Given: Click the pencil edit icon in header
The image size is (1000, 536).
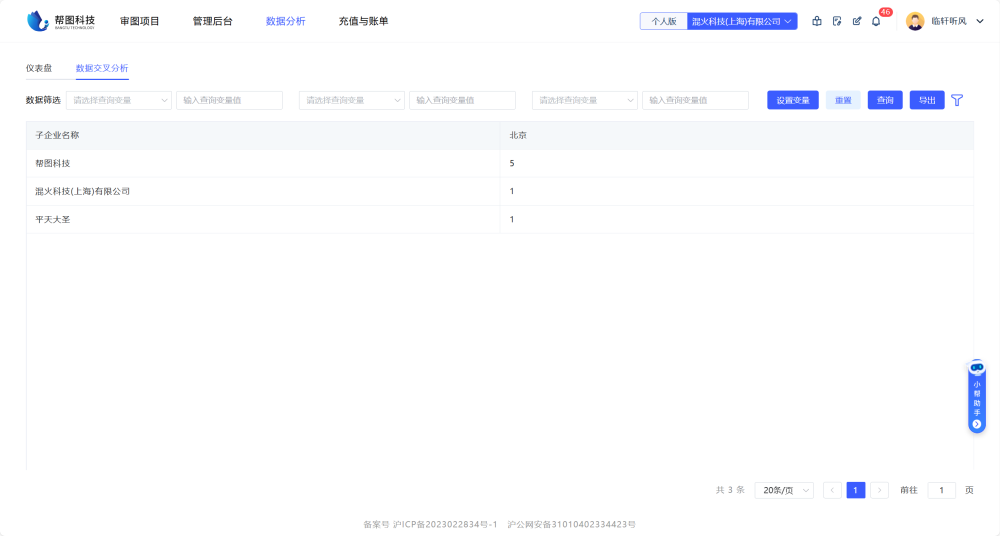Looking at the screenshot, I should pos(857,21).
